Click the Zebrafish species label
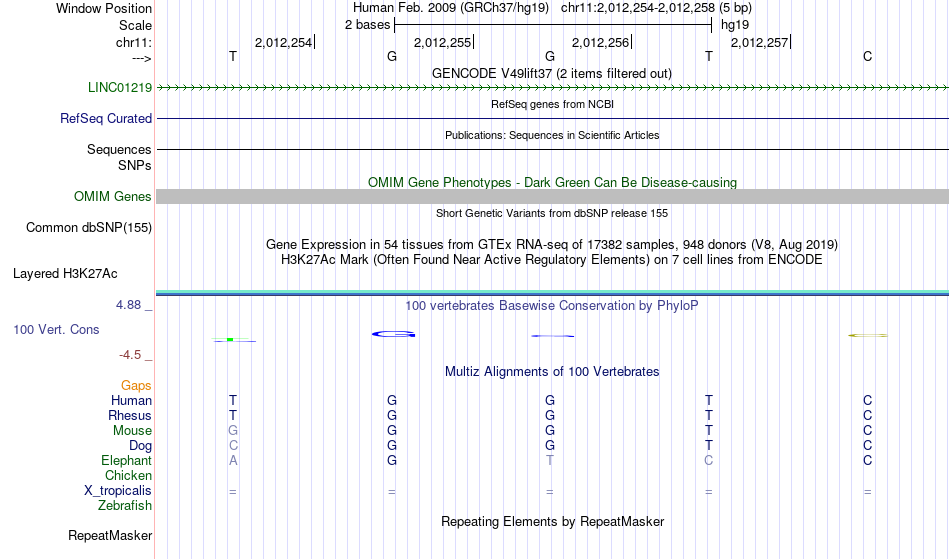The image size is (950, 559). point(125,505)
